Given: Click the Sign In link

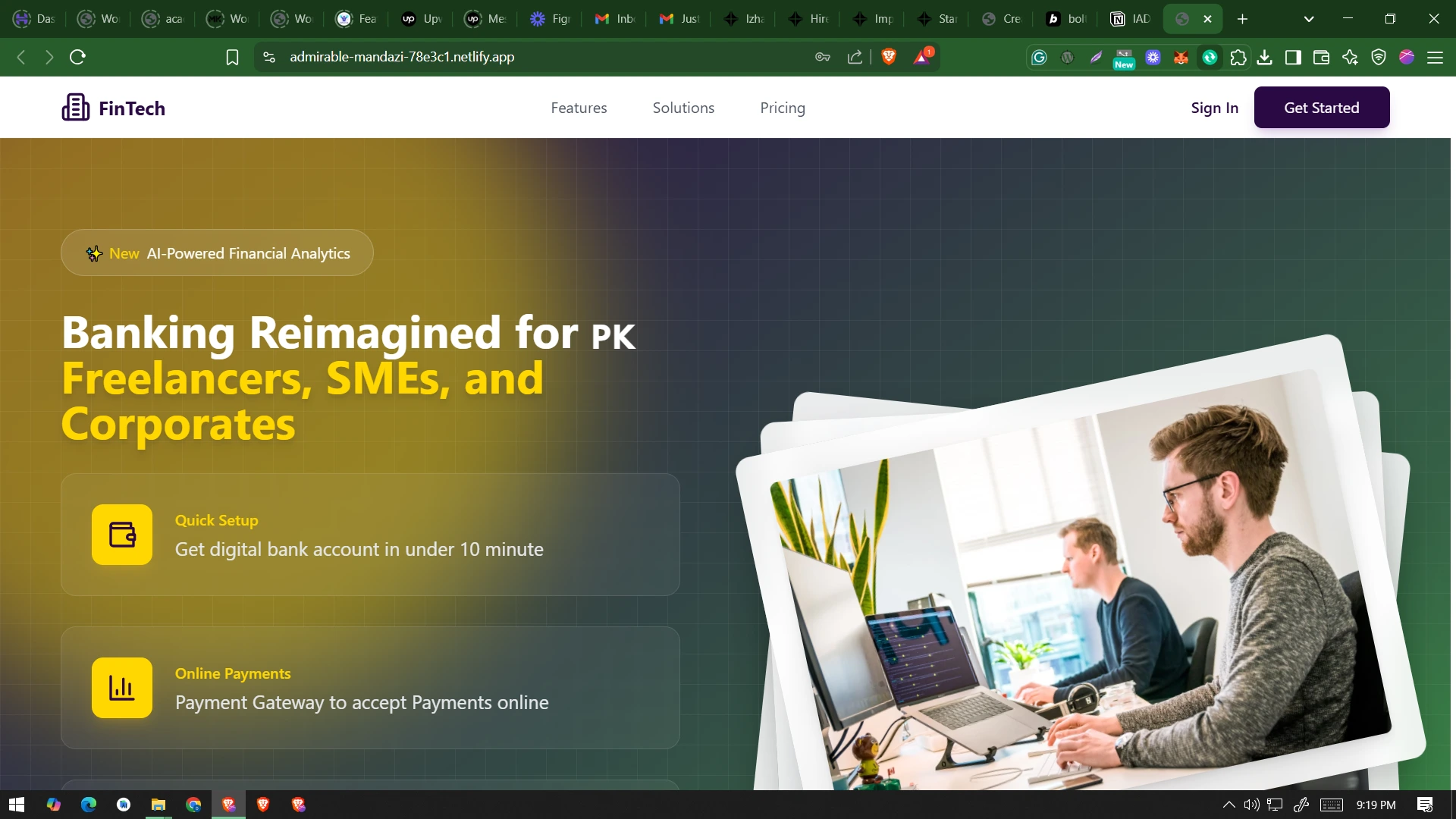Looking at the screenshot, I should (x=1214, y=108).
